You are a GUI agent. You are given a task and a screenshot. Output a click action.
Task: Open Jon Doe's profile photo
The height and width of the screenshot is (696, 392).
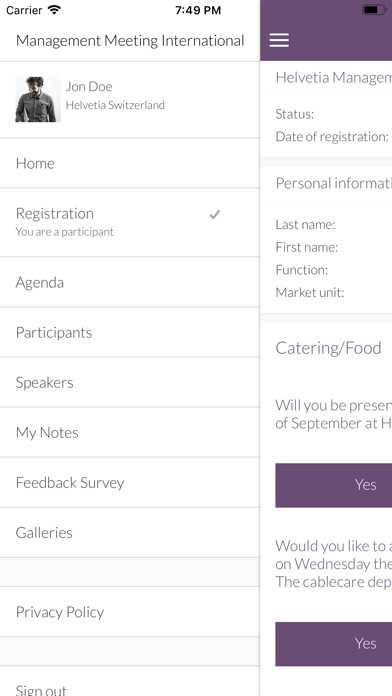[38, 99]
